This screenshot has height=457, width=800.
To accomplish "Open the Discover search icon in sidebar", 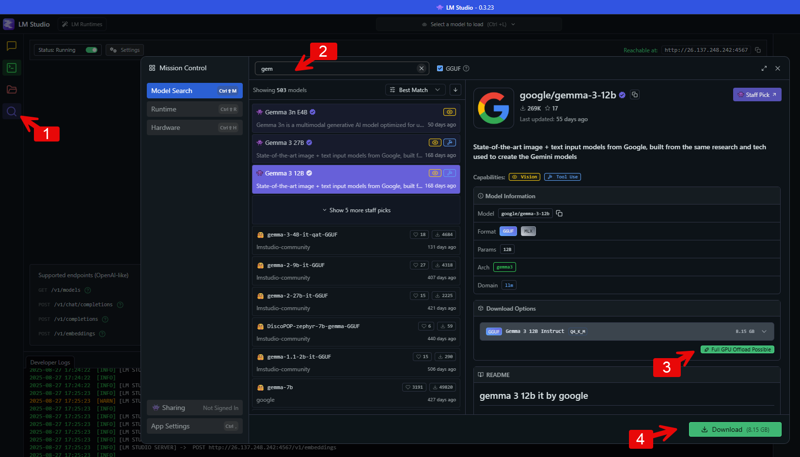I will click(x=11, y=111).
